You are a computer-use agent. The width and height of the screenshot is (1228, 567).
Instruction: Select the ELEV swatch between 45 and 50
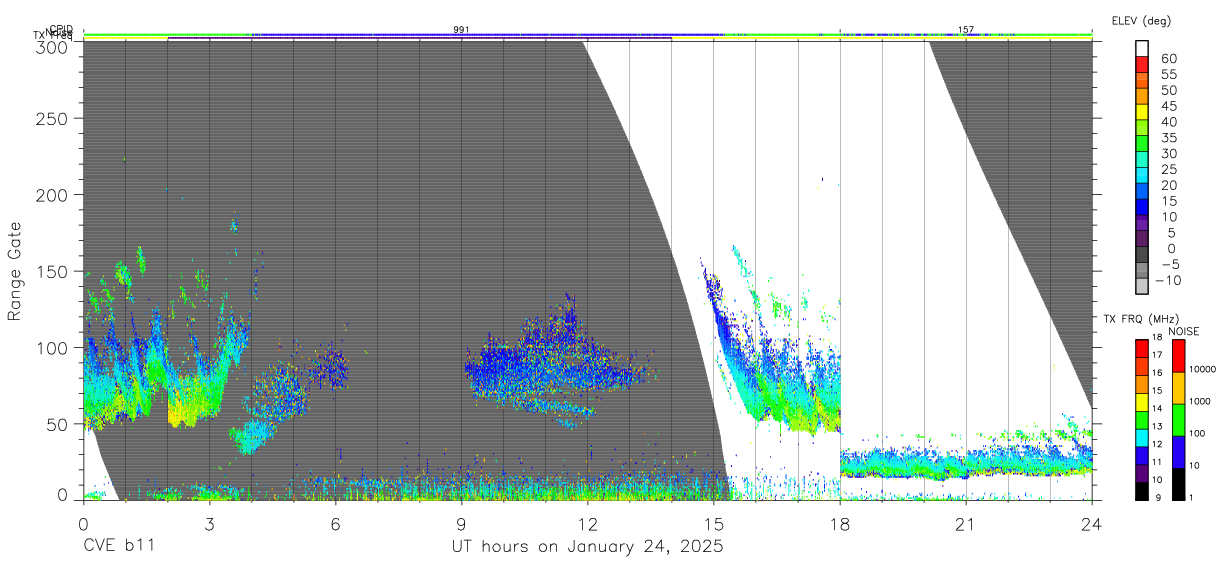tap(1142, 98)
